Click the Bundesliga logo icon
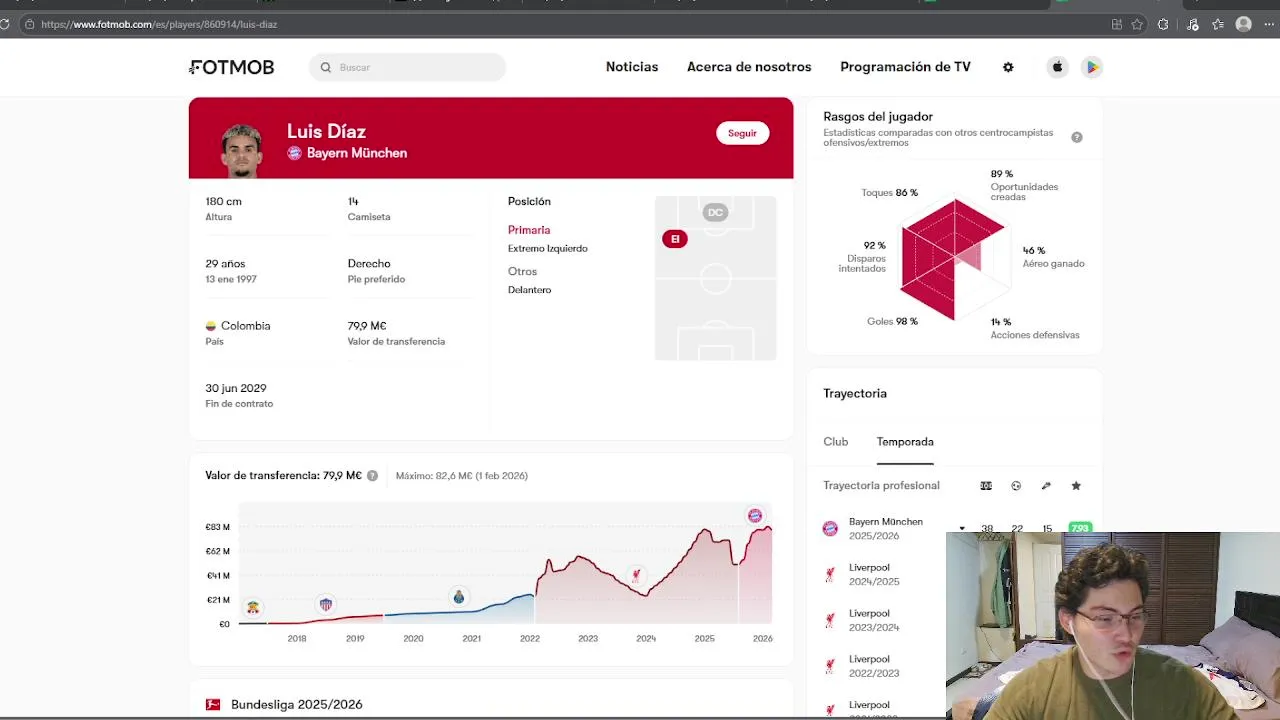The height and width of the screenshot is (720, 1280). [x=212, y=705]
